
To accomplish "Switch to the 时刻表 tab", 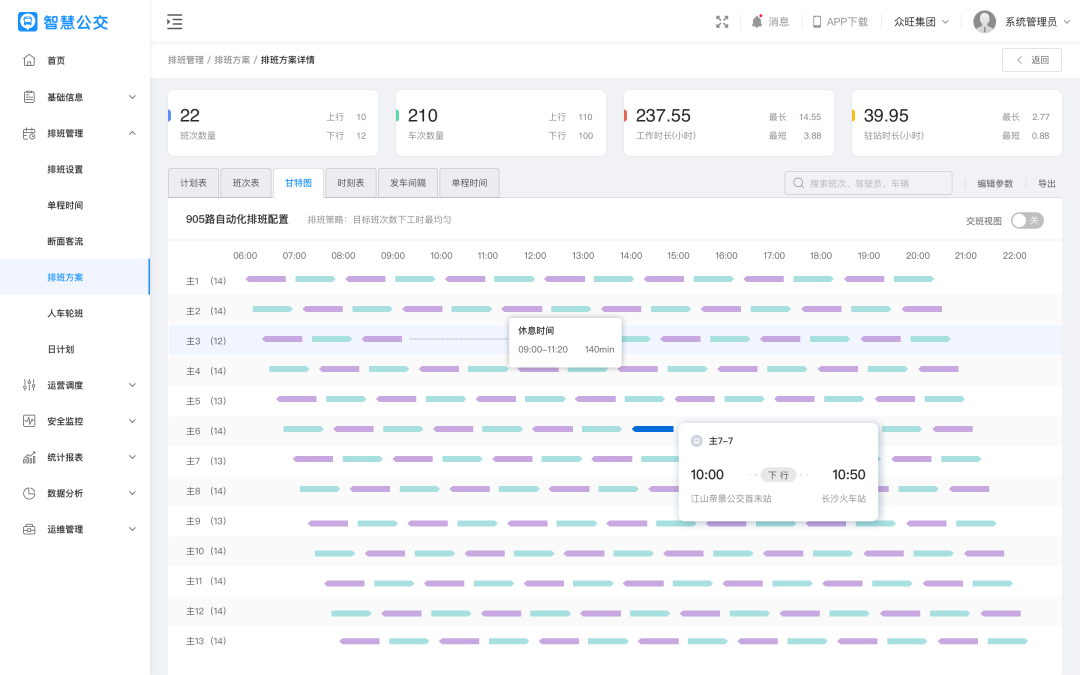I will (x=351, y=183).
